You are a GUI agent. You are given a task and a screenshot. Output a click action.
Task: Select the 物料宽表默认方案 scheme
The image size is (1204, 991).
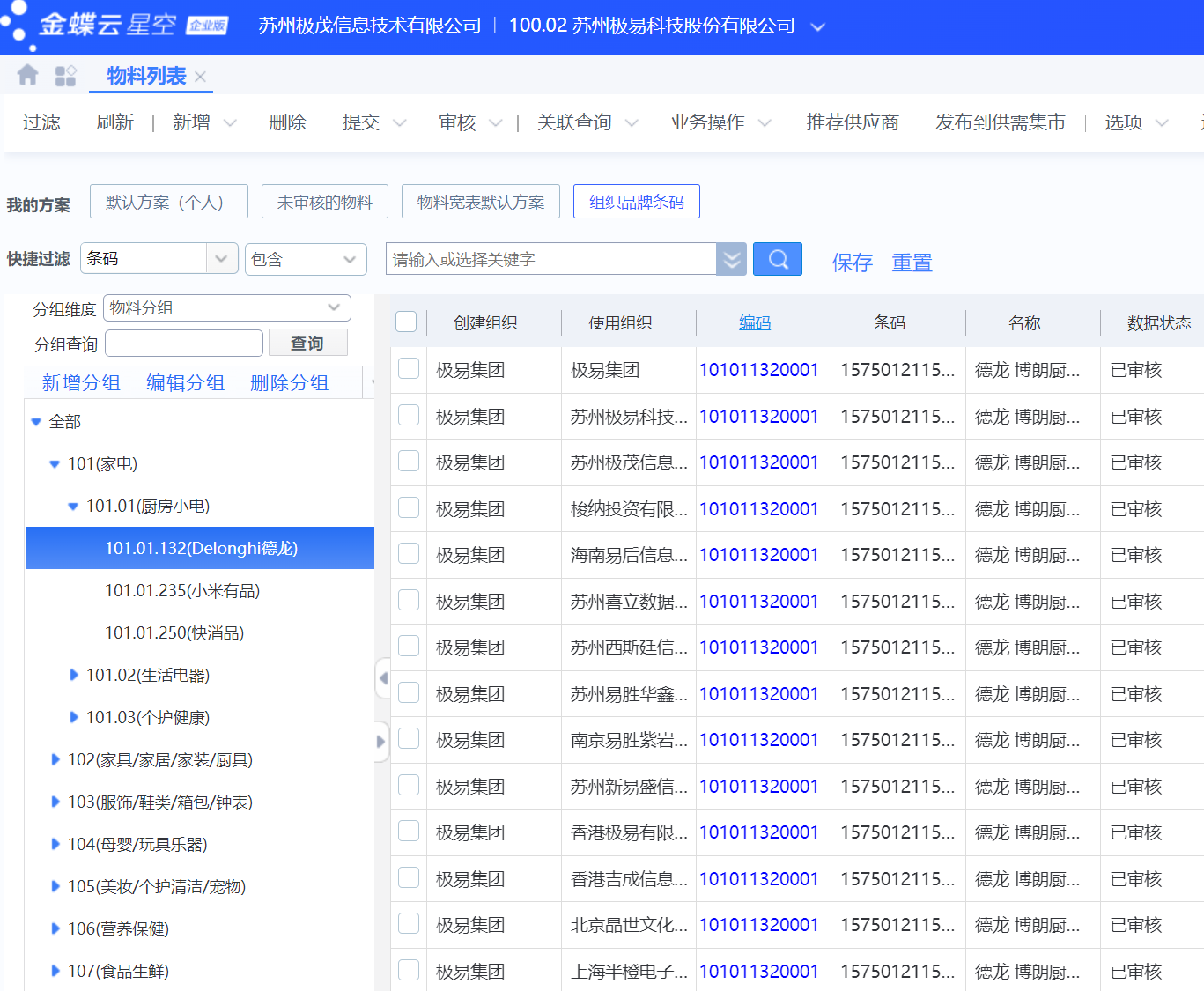point(481,202)
